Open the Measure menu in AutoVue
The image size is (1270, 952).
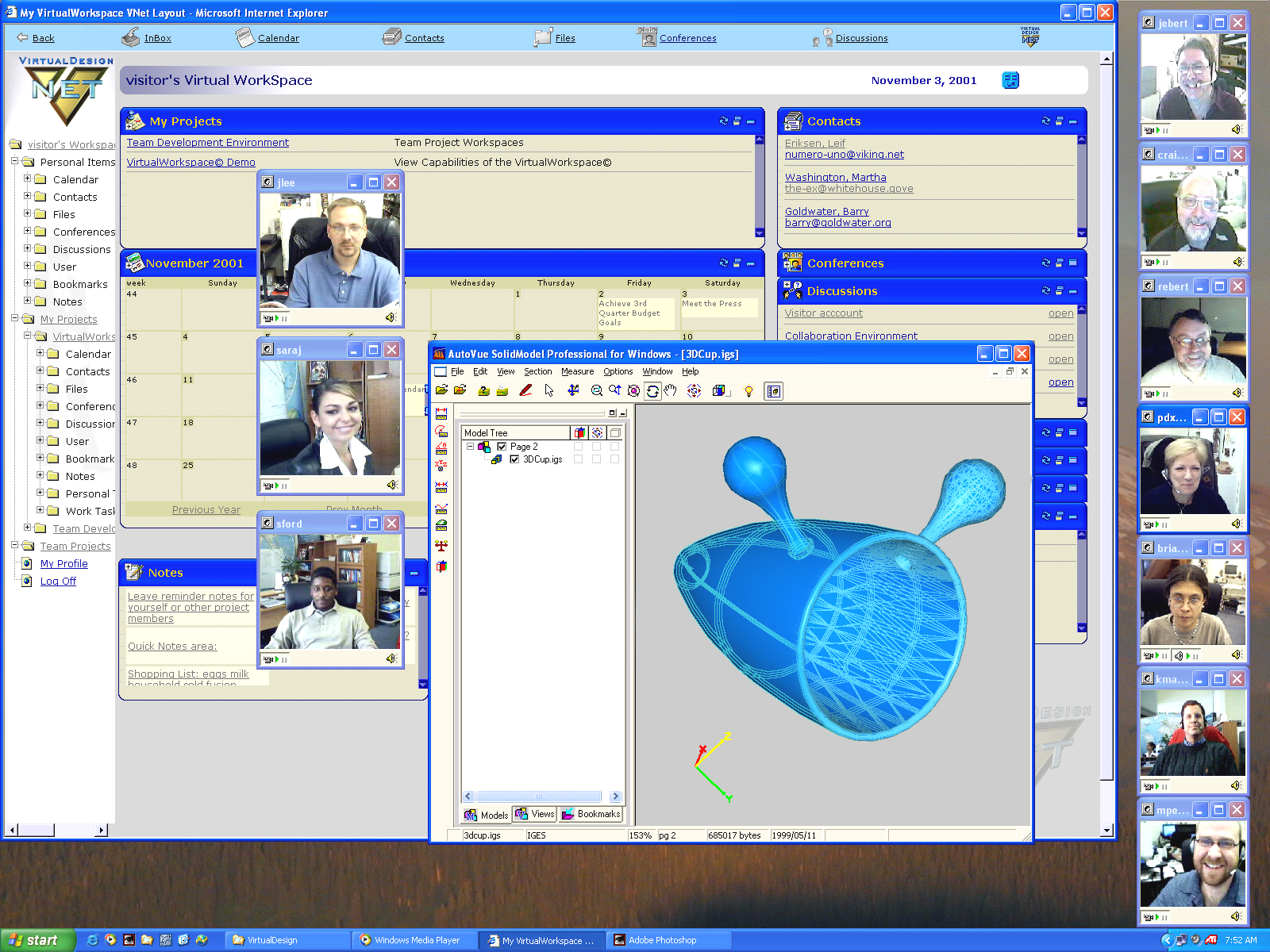click(x=577, y=371)
